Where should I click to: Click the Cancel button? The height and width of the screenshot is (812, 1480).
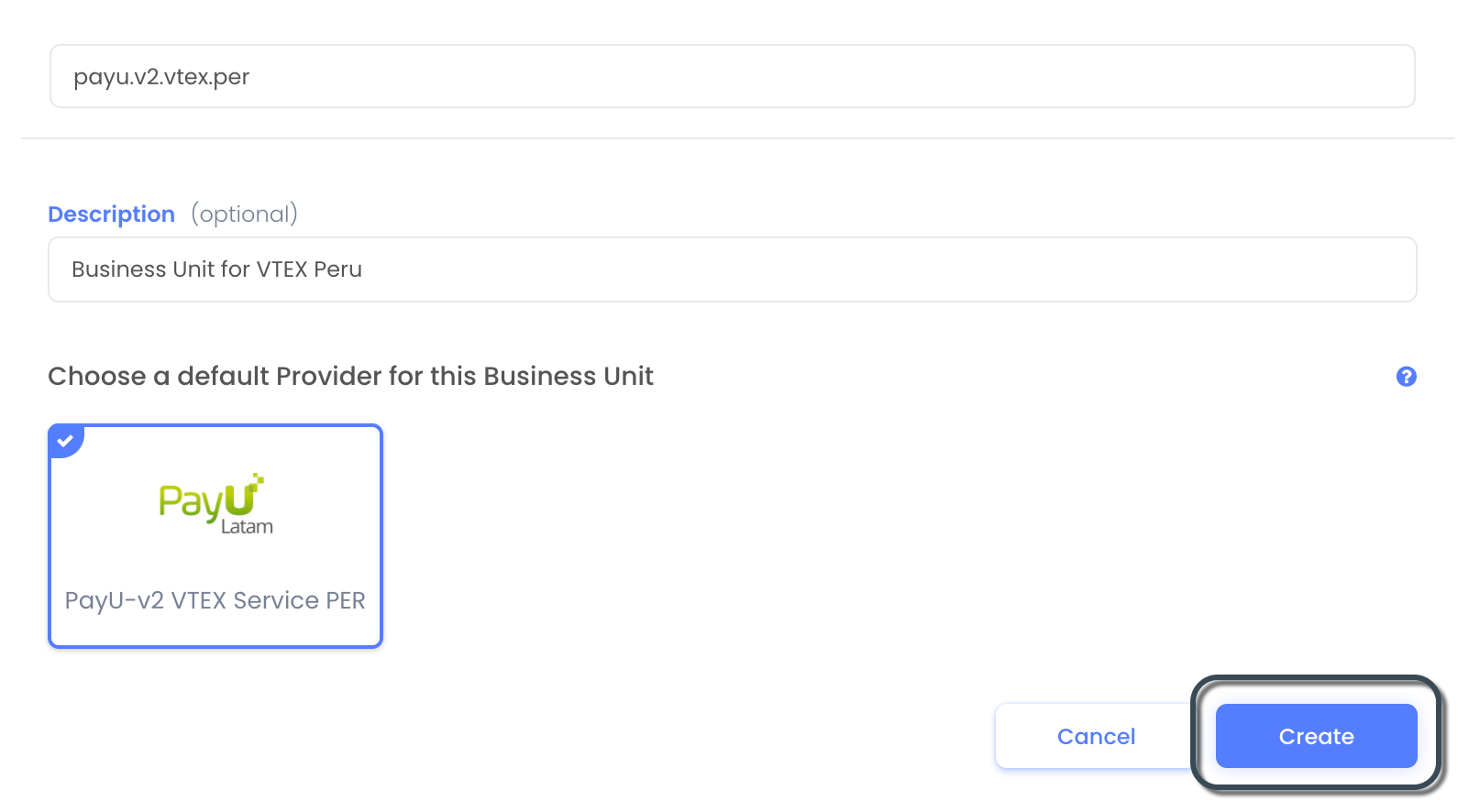tap(1096, 736)
